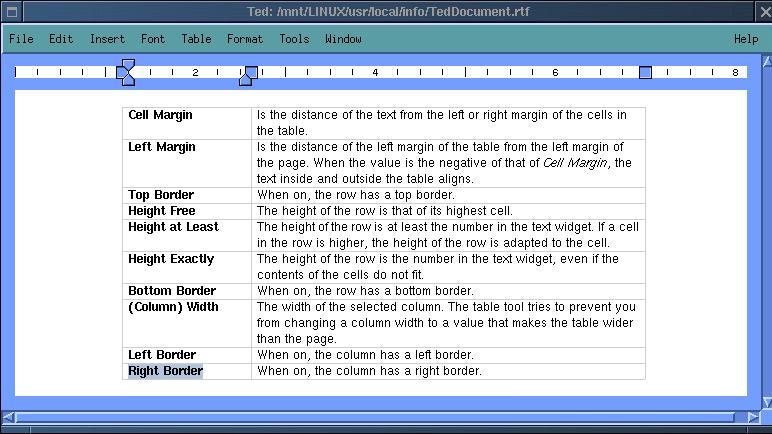Click the italic Cell Margin text
Screen dimensions: 772x434
[x=577, y=163]
